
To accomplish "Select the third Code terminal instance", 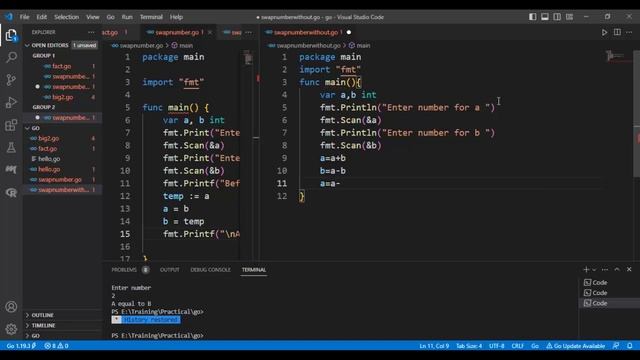I will [x=609, y=303].
